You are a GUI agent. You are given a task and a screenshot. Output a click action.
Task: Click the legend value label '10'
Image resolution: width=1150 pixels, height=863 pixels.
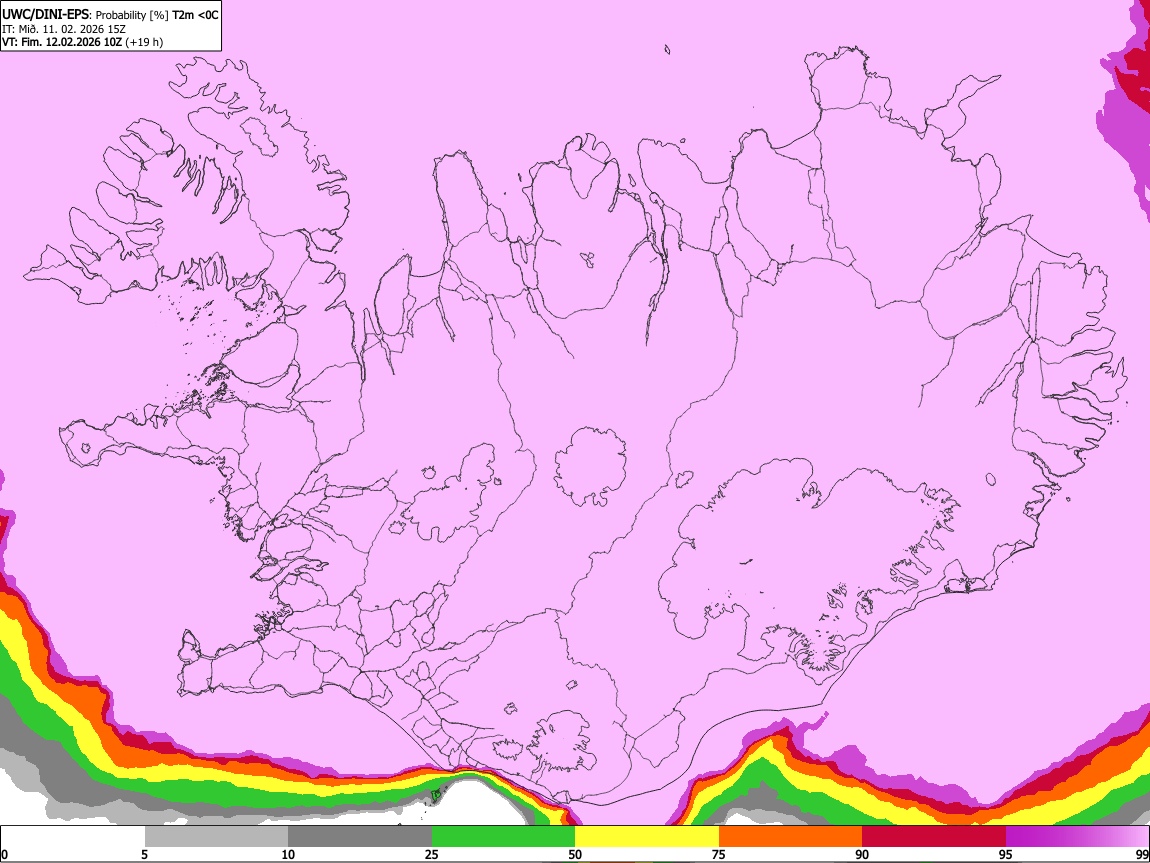288,854
